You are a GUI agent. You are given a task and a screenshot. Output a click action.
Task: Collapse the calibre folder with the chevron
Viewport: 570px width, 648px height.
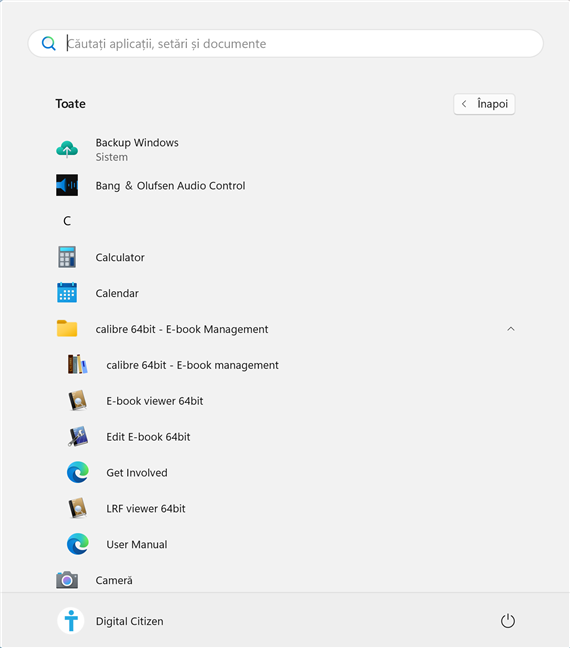point(511,329)
